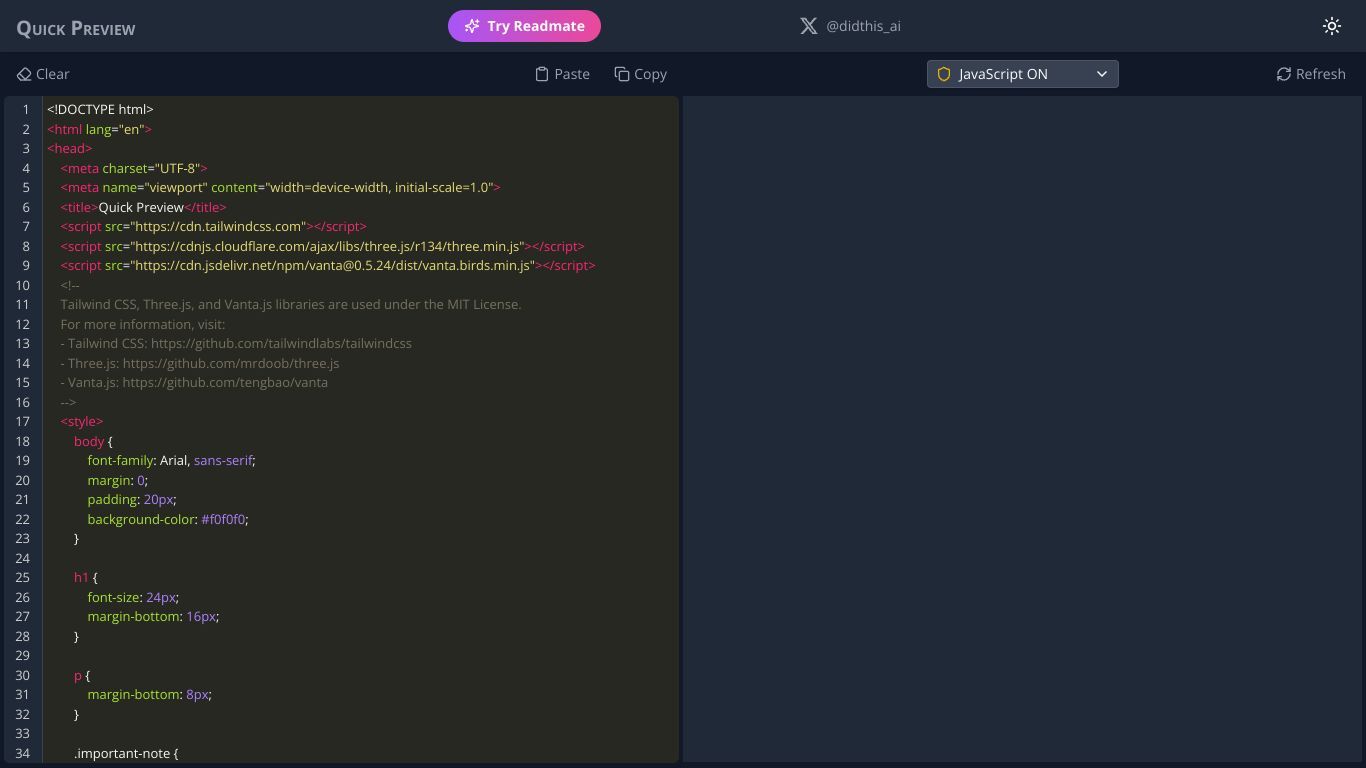Click the html lang="en" tag line
Screen dimensions: 1366x768
(99, 129)
